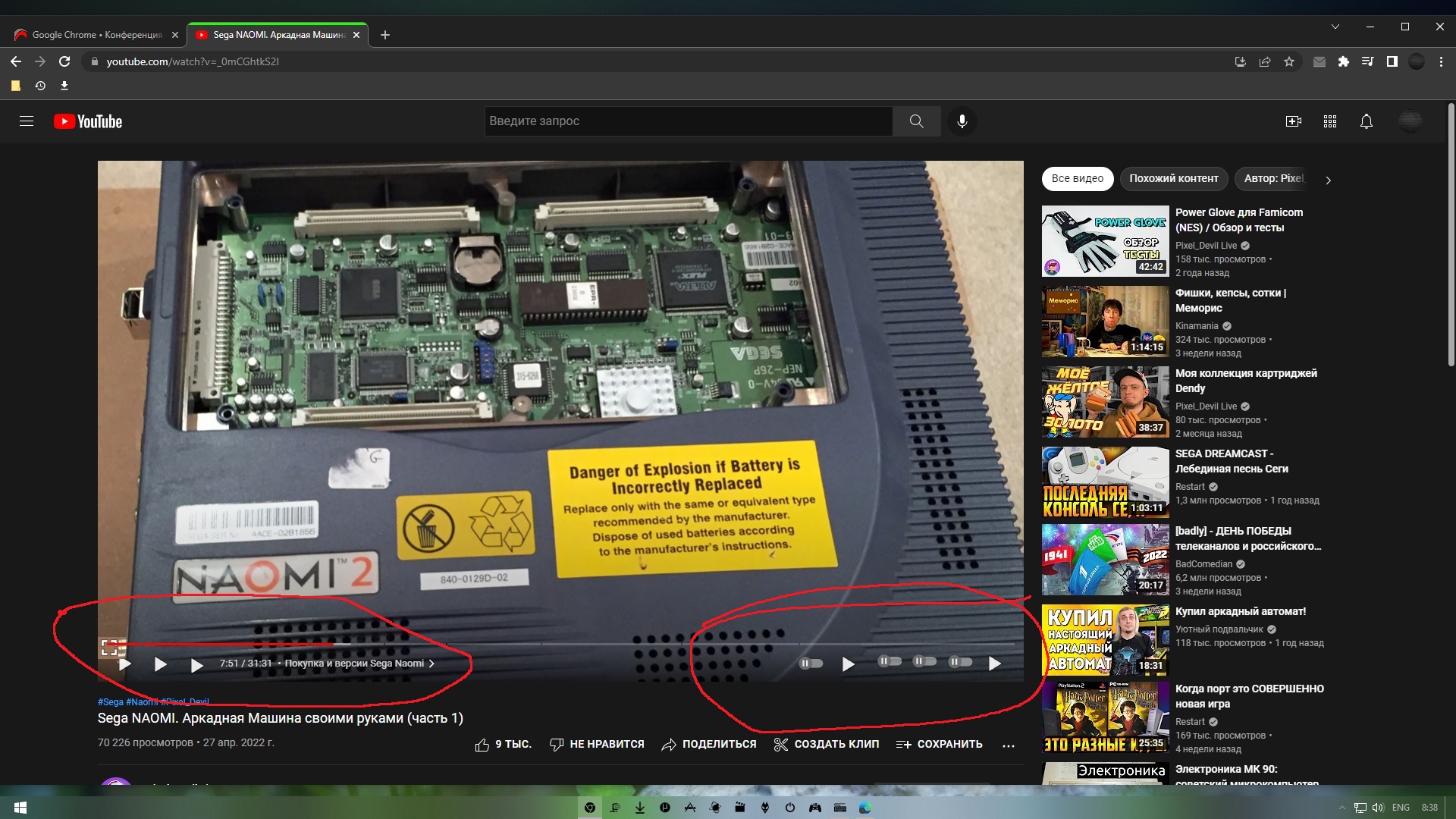This screenshot has width=1456, height=819.
Task: Click the voice search microphone icon
Action: click(962, 121)
